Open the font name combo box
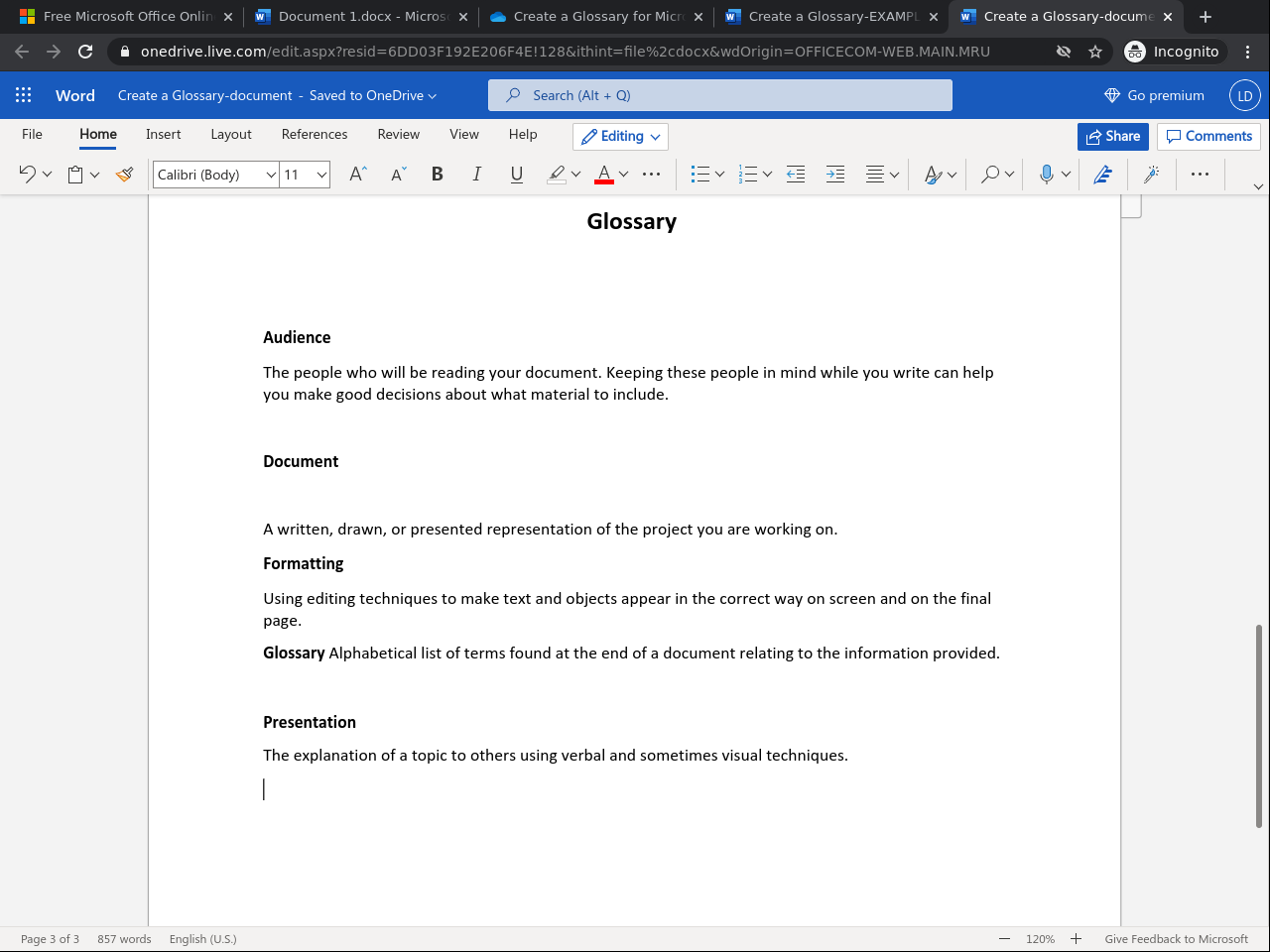This screenshot has height=952, width=1270. [216, 175]
